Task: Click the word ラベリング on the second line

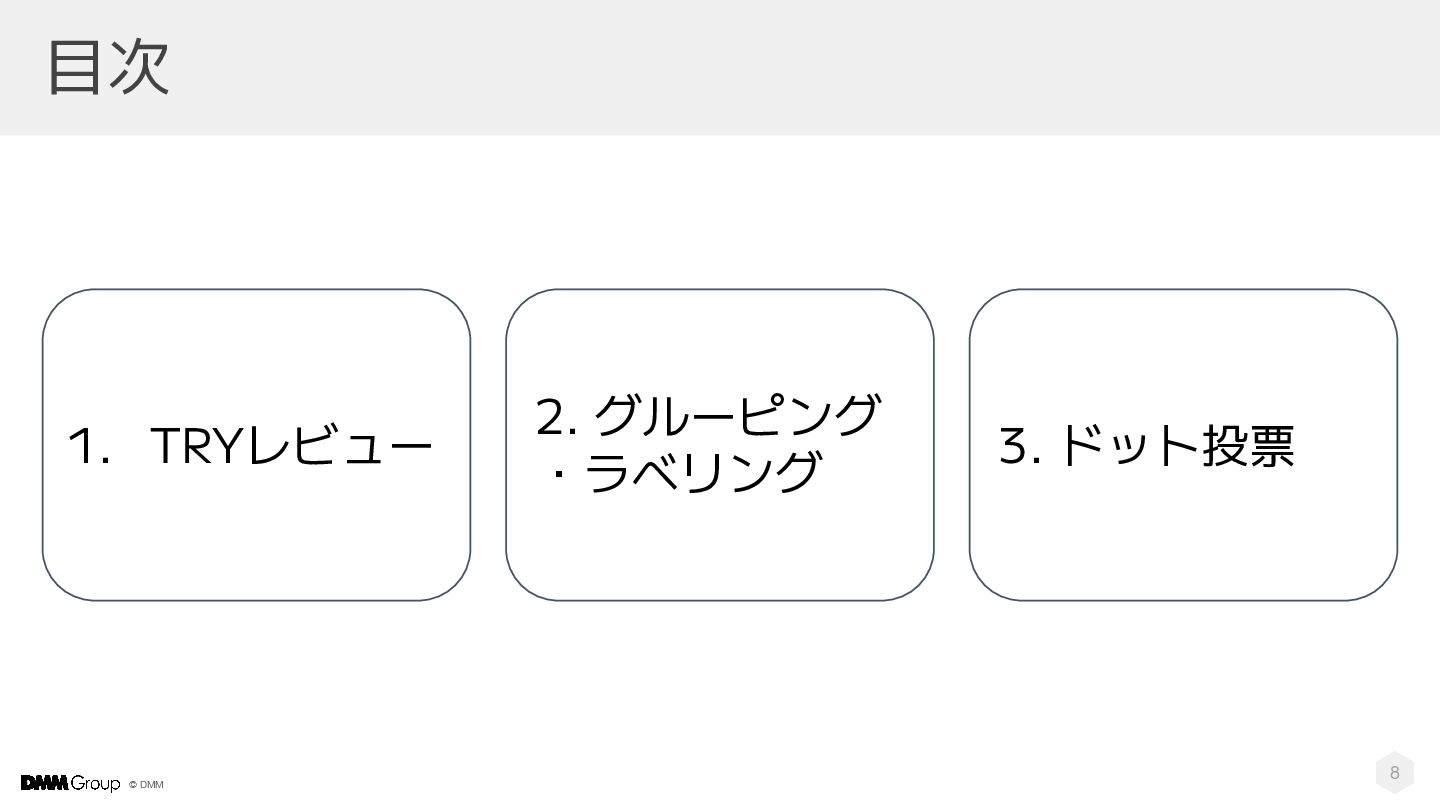Action: click(701, 473)
